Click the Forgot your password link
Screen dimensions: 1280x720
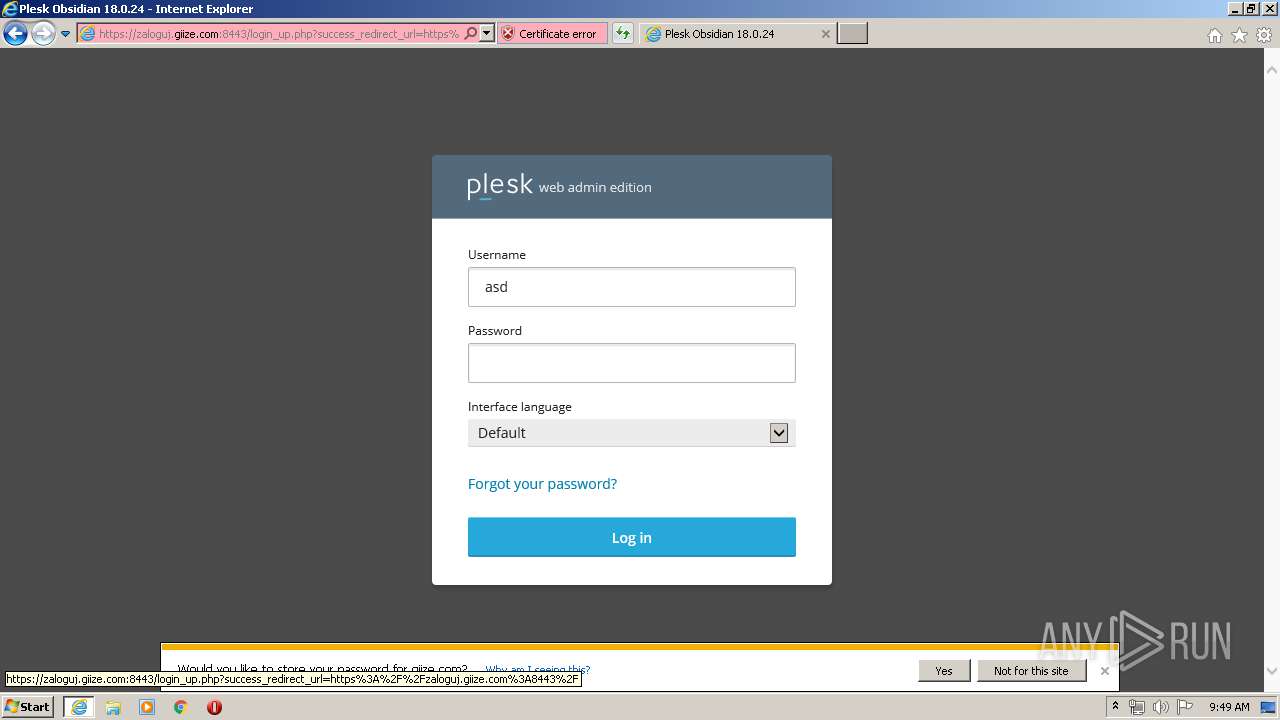point(542,484)
